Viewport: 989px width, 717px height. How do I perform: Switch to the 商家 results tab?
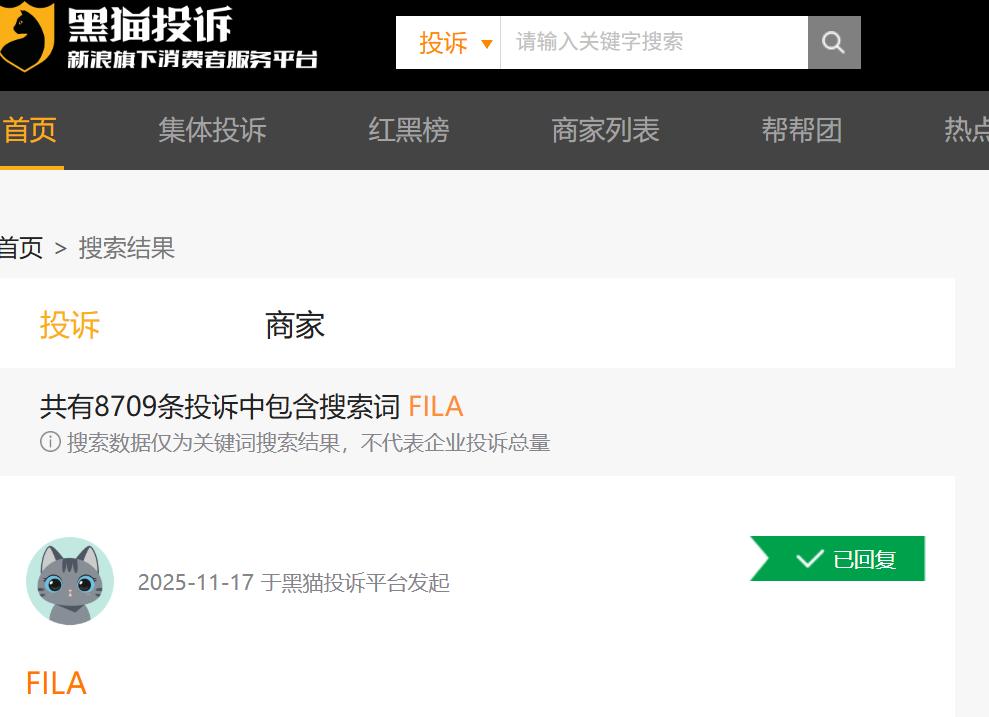[293, 326]
